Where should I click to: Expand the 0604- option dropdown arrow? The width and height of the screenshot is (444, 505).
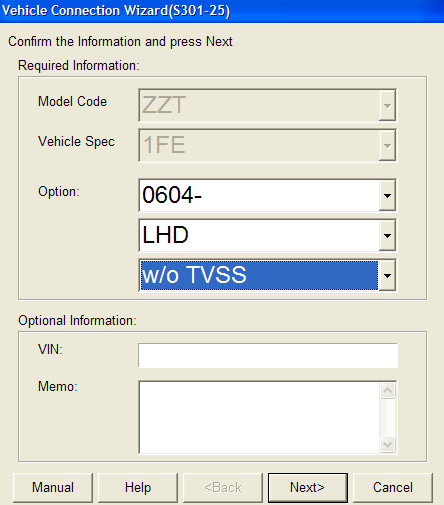[x=387, y=196]
